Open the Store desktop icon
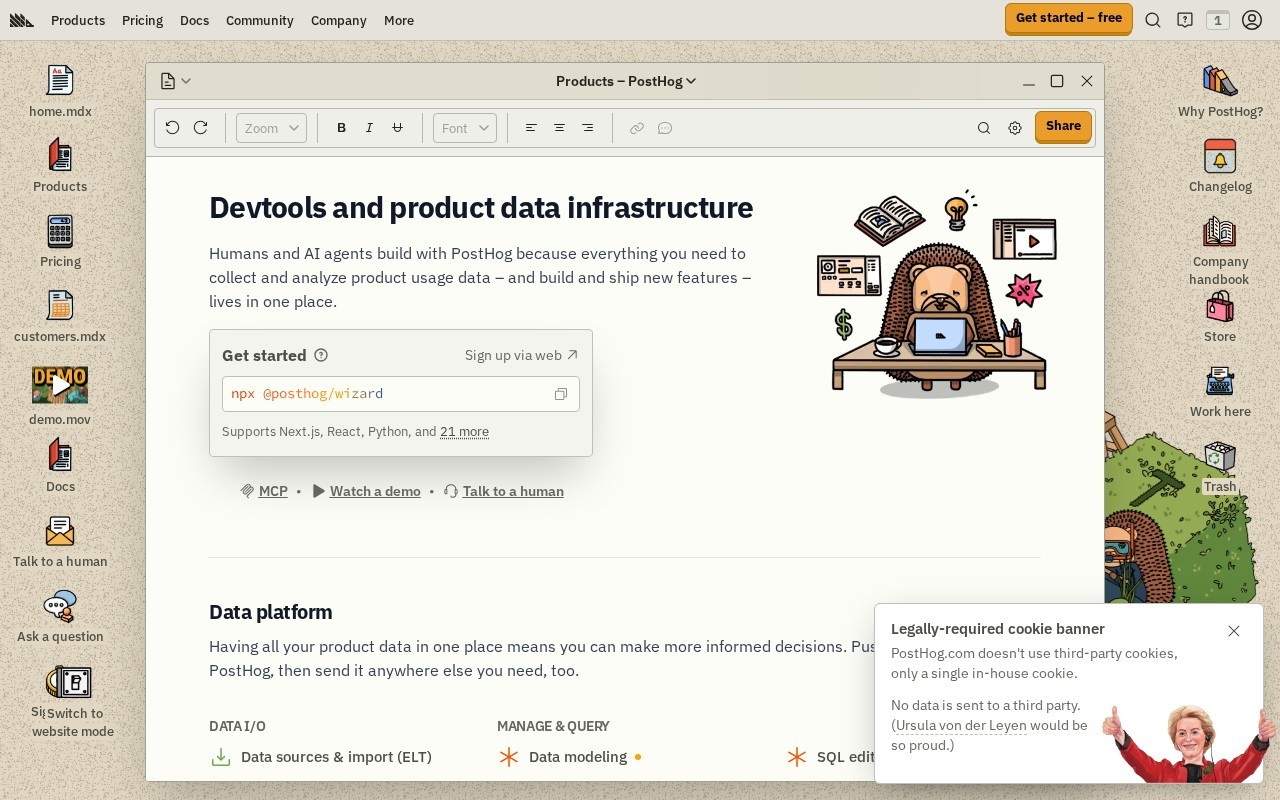Viewport: 1280px width, 800px height. [1220, 316]
